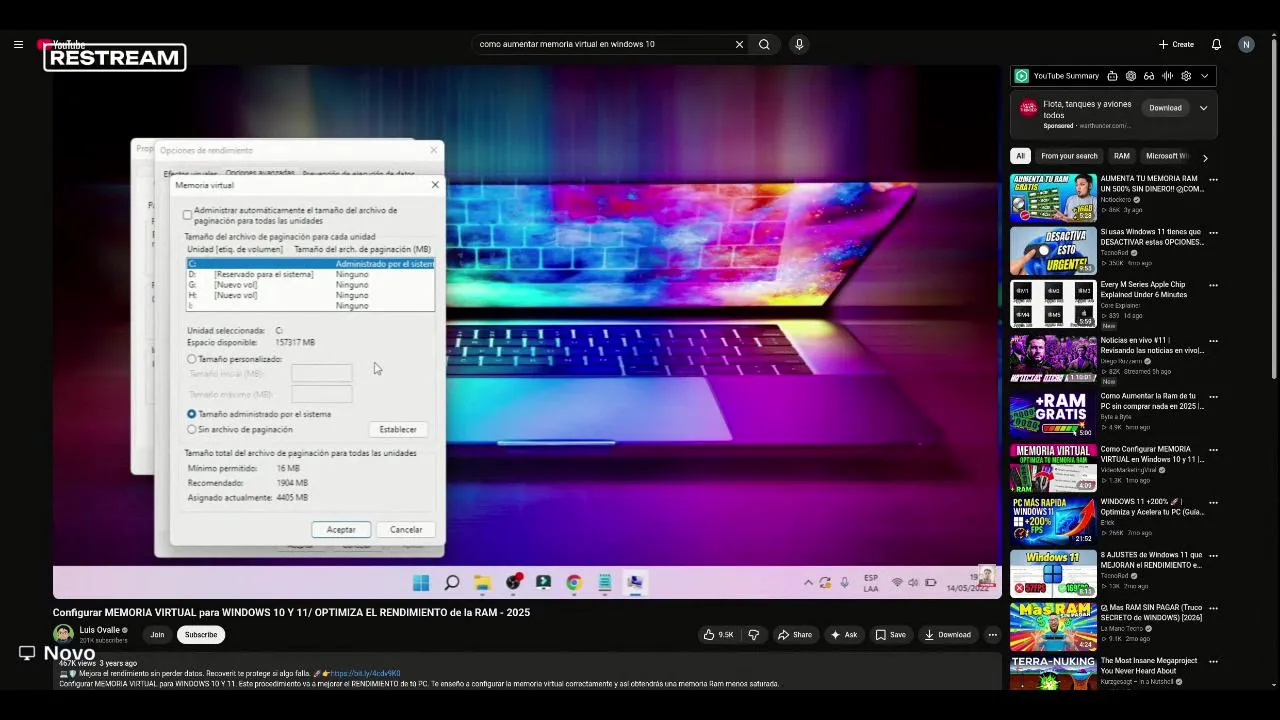Select the From your search chip

1069,156
